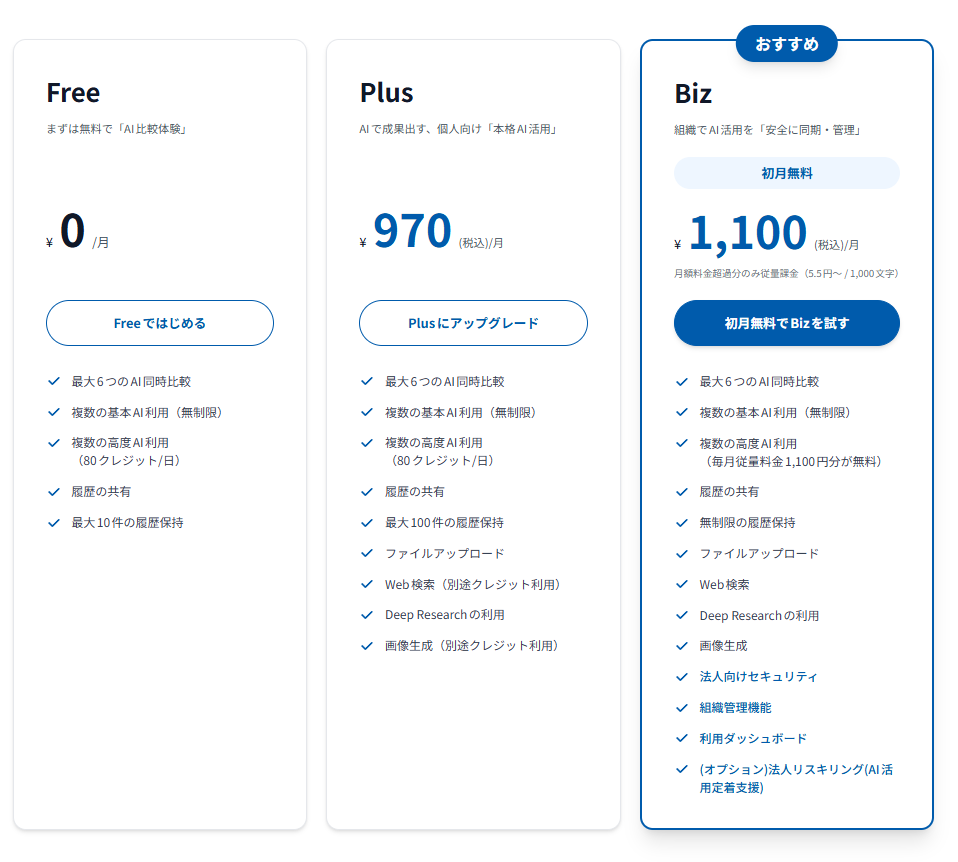Click the 970 yen price text
The width and height of the screenshot is (958, 862).
click(412, 231)
